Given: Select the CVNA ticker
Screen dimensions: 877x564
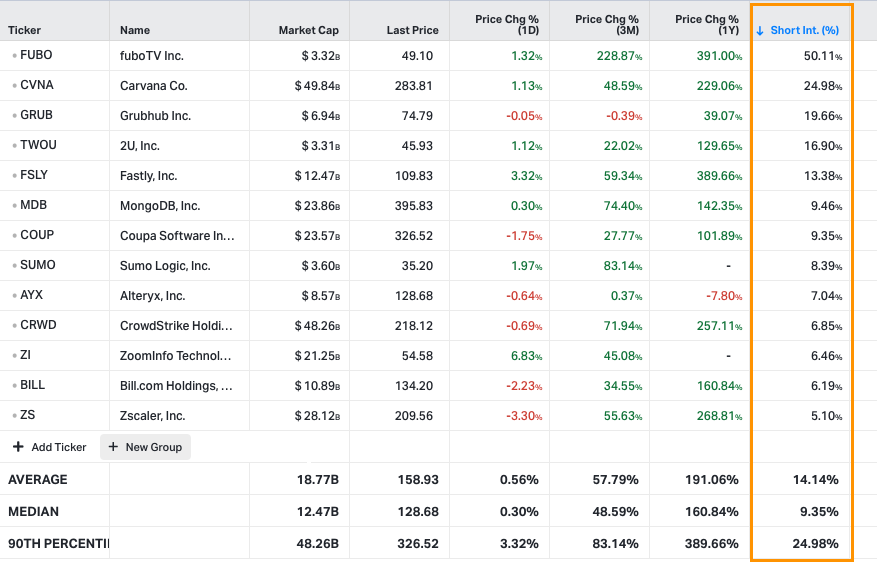Looking at the screenshot, I should 37,85.
